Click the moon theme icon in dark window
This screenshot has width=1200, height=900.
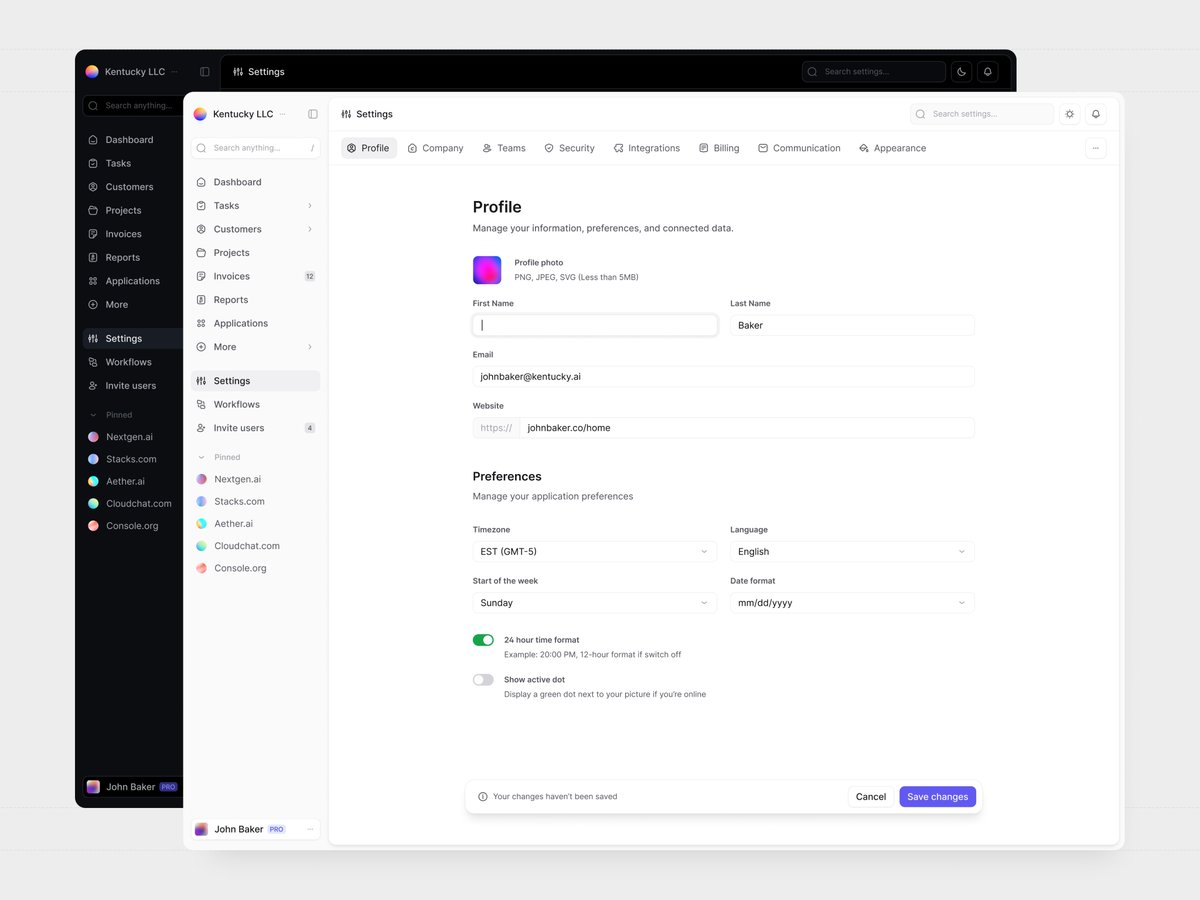pyautogui.click(x=961, y=72)
